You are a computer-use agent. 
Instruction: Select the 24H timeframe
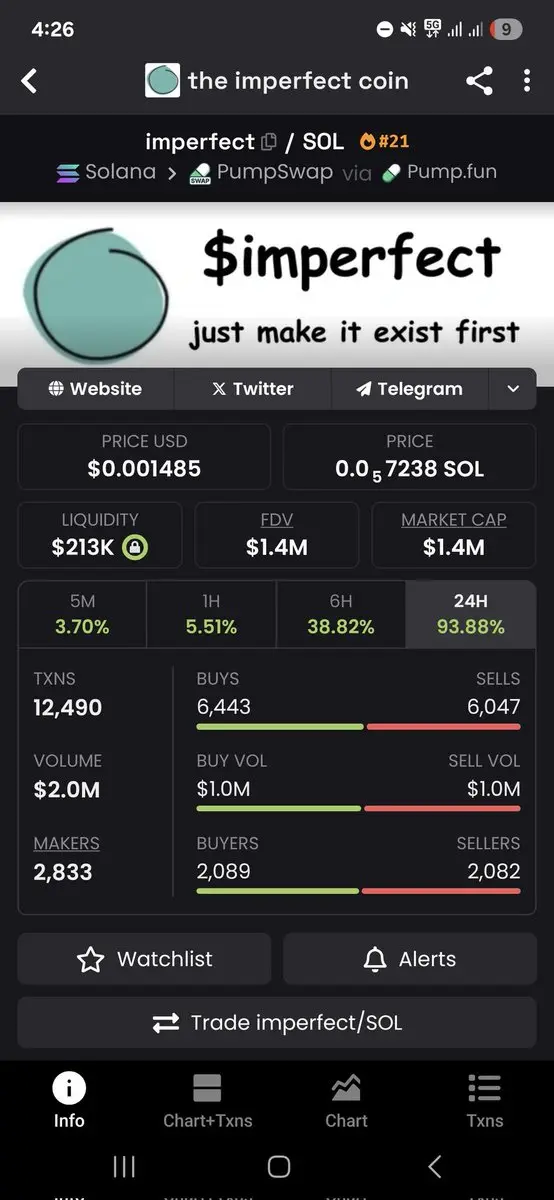(x=471, y=615)
